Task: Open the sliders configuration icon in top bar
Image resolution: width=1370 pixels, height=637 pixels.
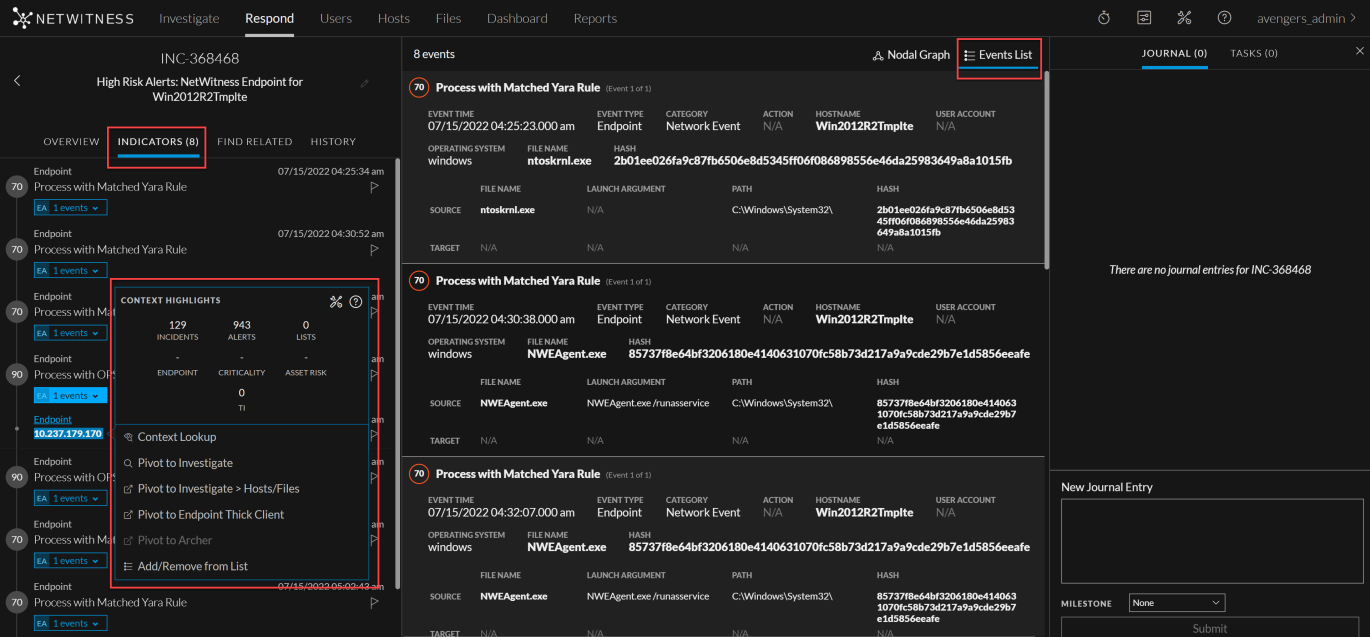Action: pyautogui.click(x=1144, y=18)
